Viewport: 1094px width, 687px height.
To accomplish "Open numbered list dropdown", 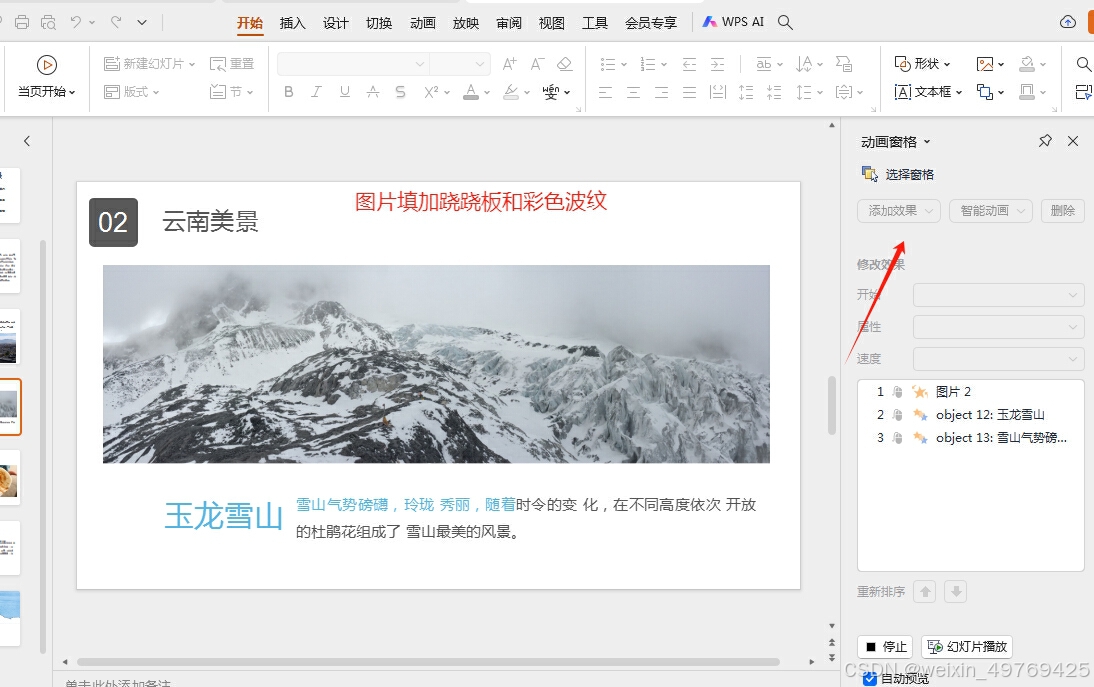I will [664, 64].
